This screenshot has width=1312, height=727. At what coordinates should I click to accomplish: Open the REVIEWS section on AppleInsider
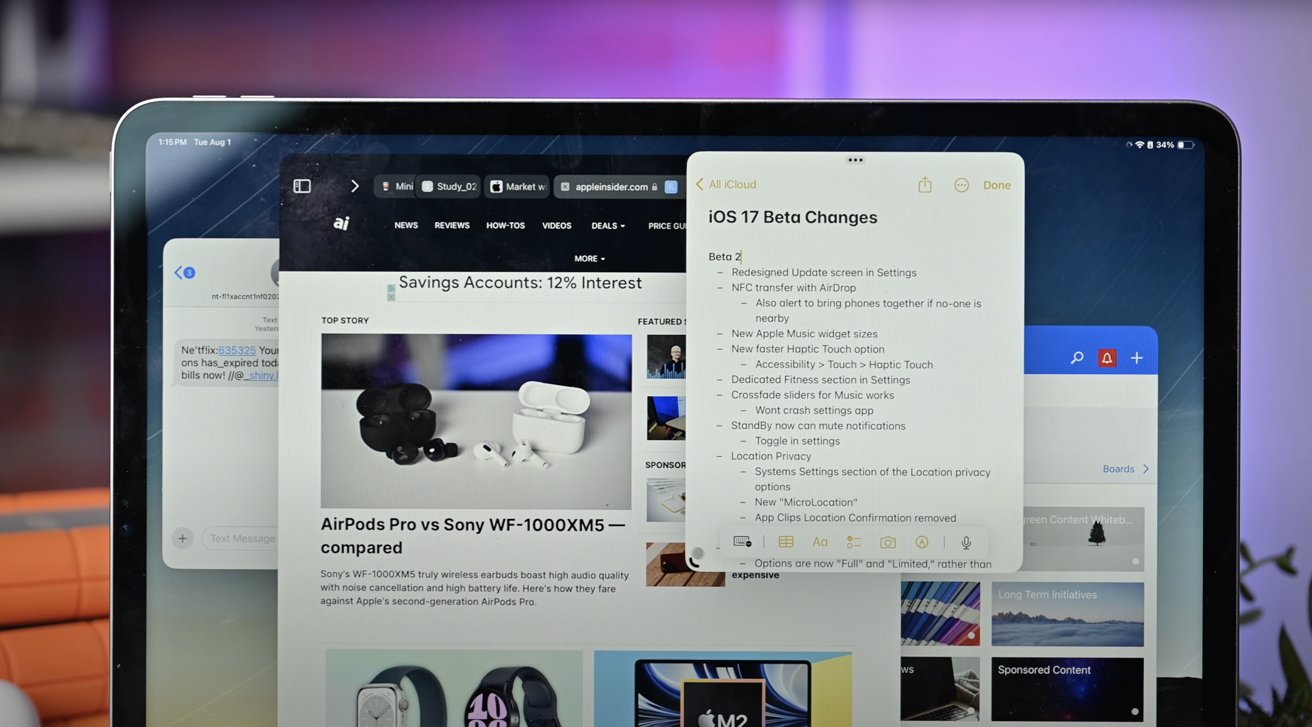click(452, 226)
